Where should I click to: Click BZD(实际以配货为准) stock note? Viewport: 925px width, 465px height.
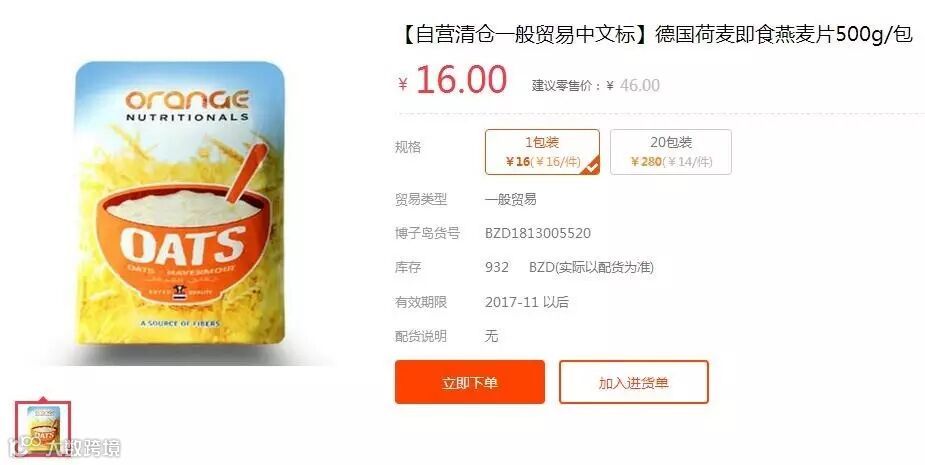(x=591, y=267)
